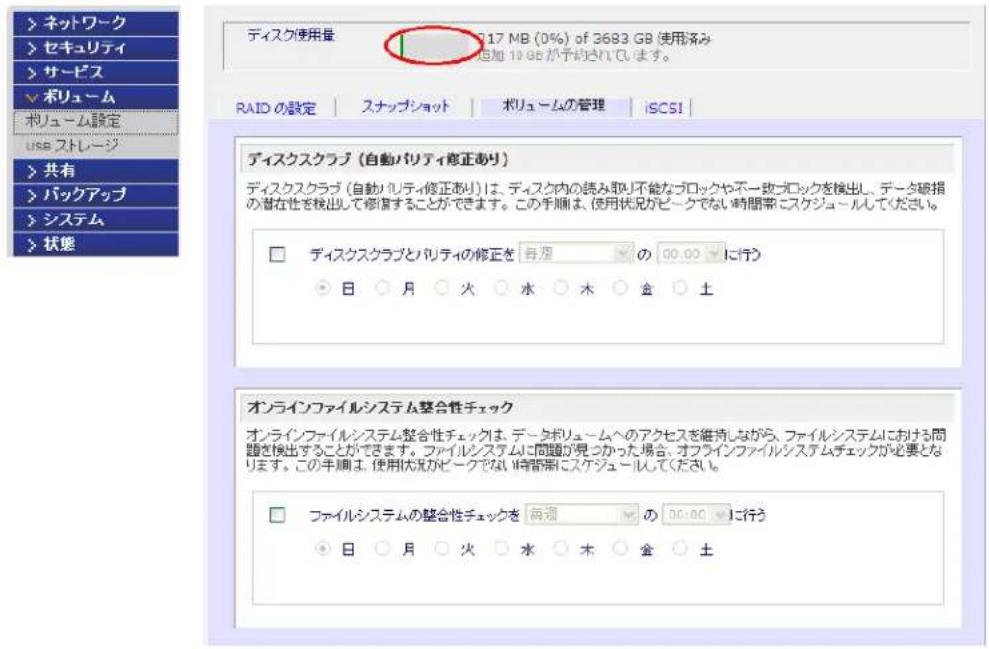Switch to the RAID の設定 tab

[276, 108]
